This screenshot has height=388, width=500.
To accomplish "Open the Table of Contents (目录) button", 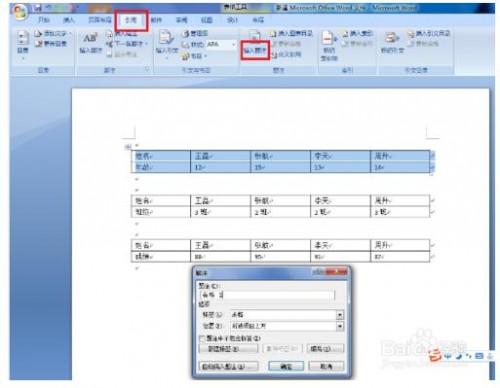I will (x=23, y=44).
